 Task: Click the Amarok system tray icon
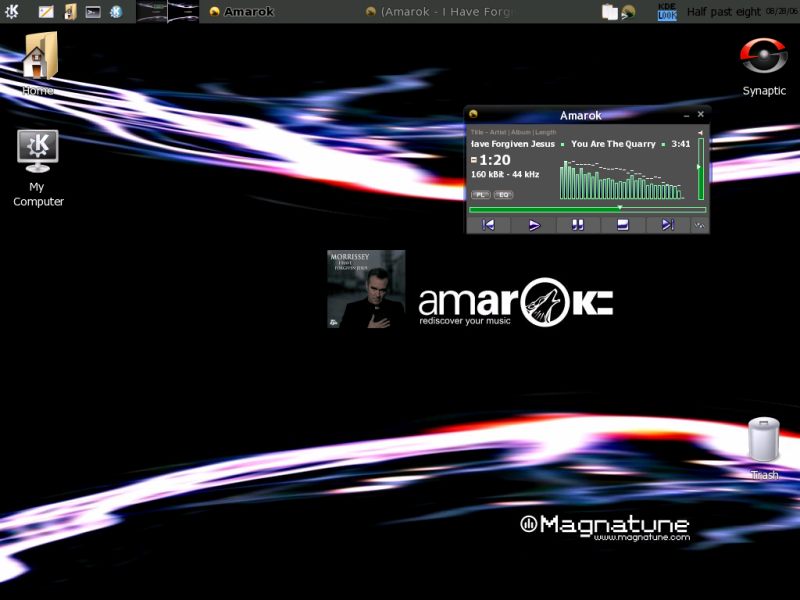[x=628, y=12]
